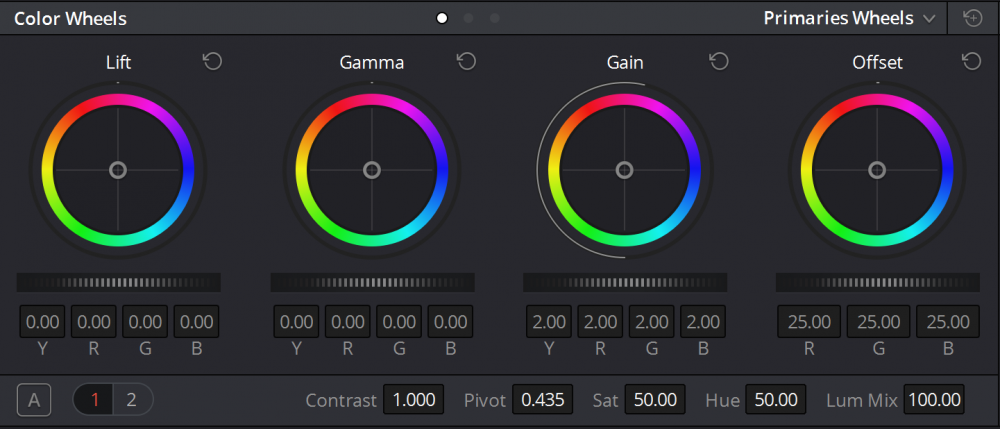Switch to page 1 of adjustments
Screen dimensions: 1000x429
tap(95, 401)
